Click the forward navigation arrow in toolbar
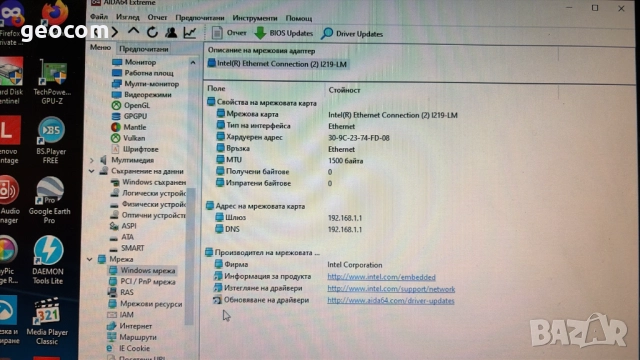This screenshot has width=640, height=360. pyautogui.click(x=115, y=32)
